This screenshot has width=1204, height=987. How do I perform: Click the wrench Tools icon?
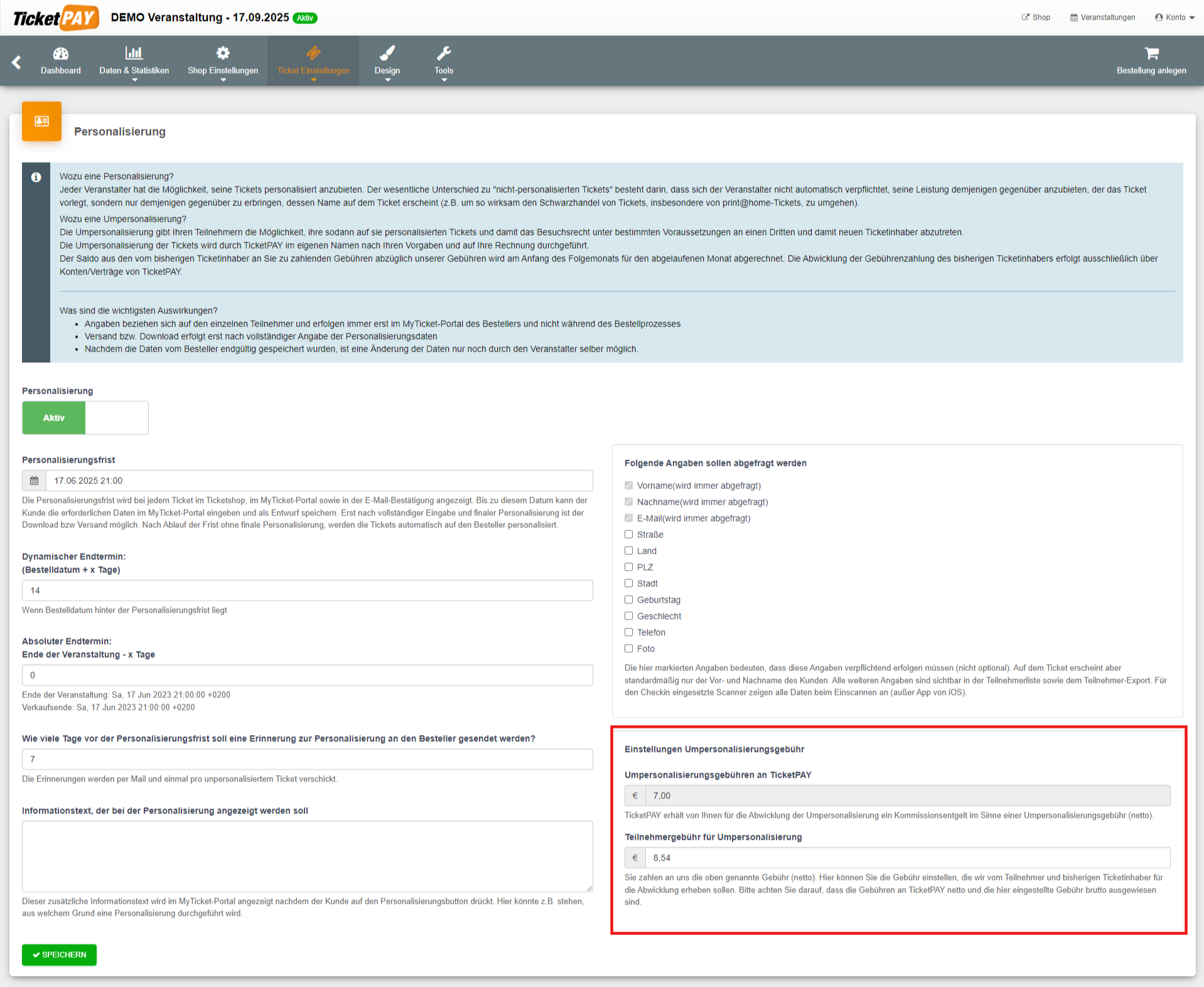[x=444, y=53]
